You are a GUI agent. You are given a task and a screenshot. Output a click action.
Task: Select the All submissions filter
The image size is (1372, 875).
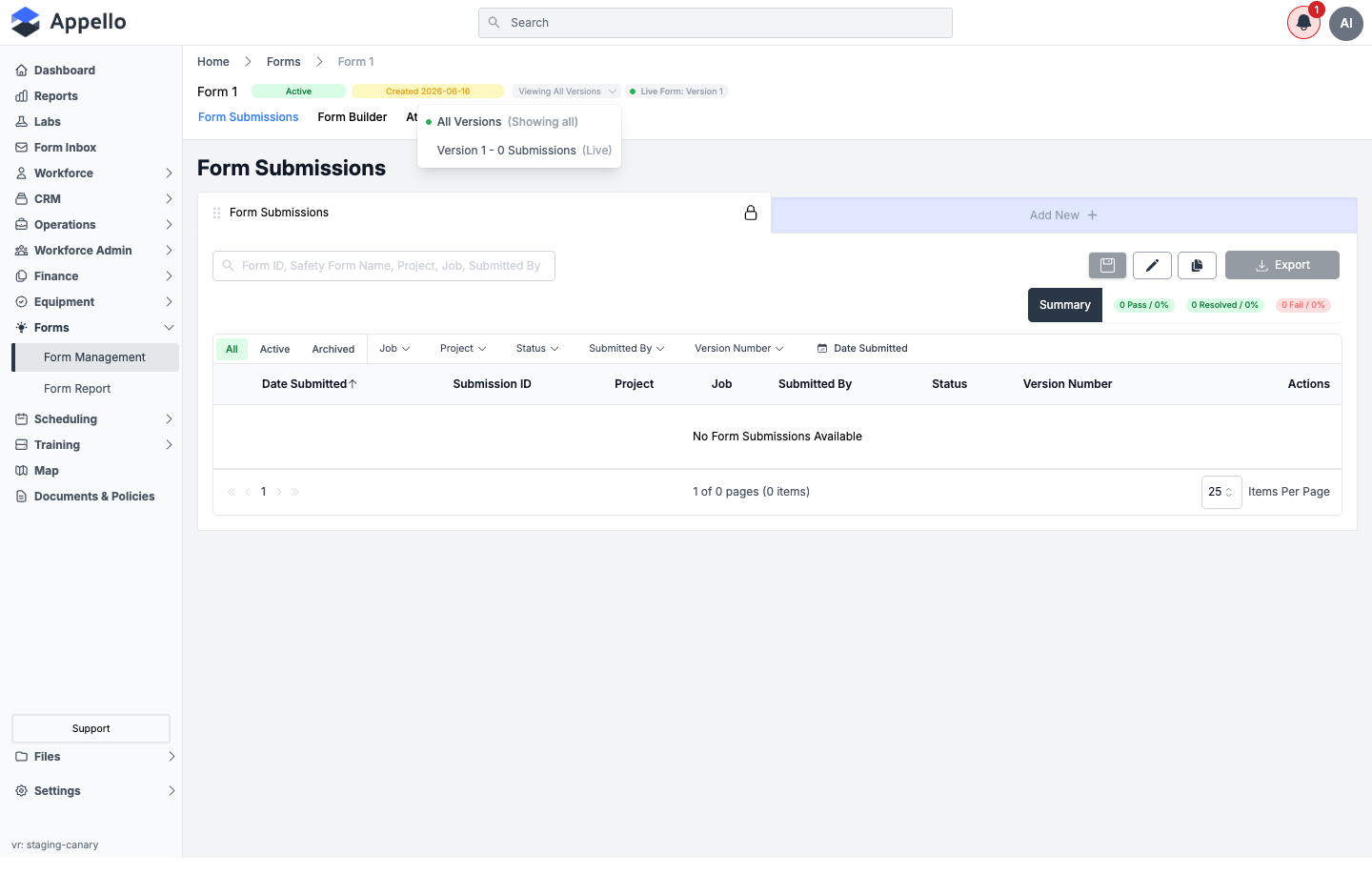pyautogui.click(x=232, y=349)
